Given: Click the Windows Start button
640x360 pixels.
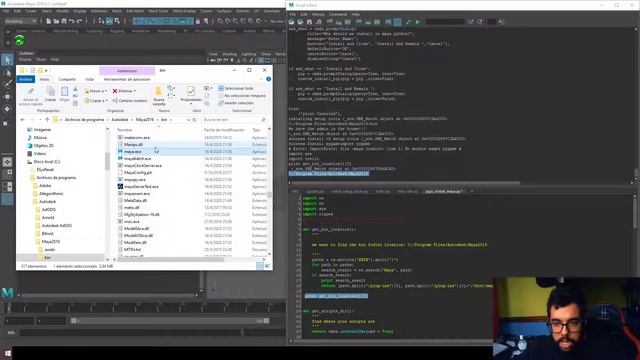Looking at the screenshot, I should (x=8, y=353).
